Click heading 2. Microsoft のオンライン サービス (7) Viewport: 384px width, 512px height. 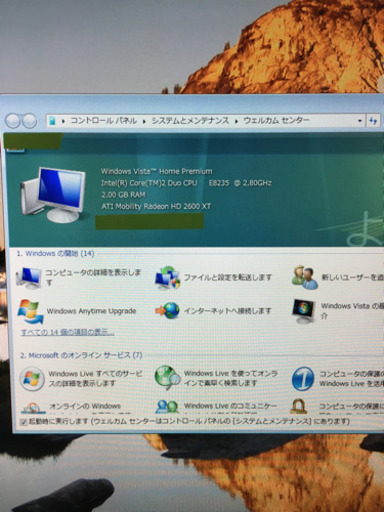point(81,355)
